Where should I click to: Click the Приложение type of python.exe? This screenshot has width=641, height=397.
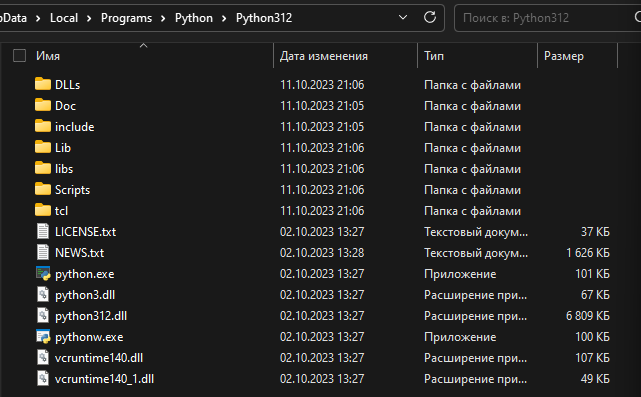coord(460,274)
